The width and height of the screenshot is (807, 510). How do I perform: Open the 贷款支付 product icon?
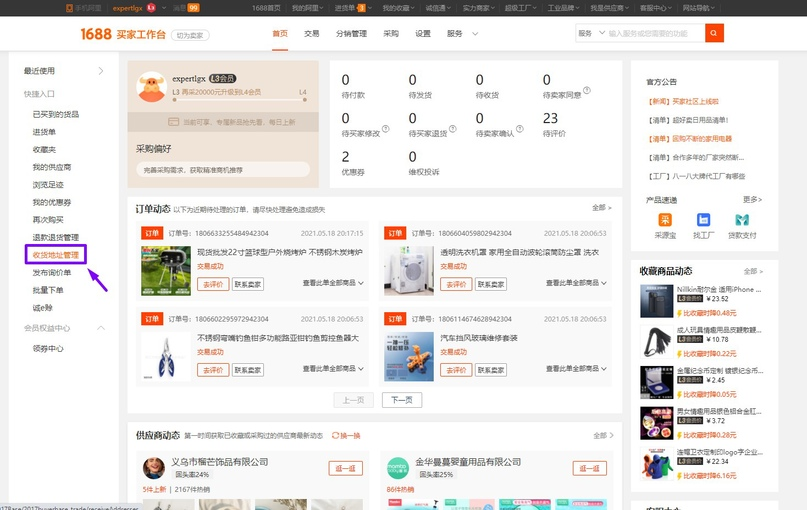742,220
